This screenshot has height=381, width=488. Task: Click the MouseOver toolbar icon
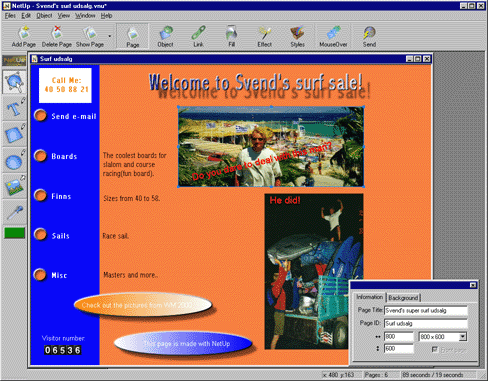tap(333, 36)
